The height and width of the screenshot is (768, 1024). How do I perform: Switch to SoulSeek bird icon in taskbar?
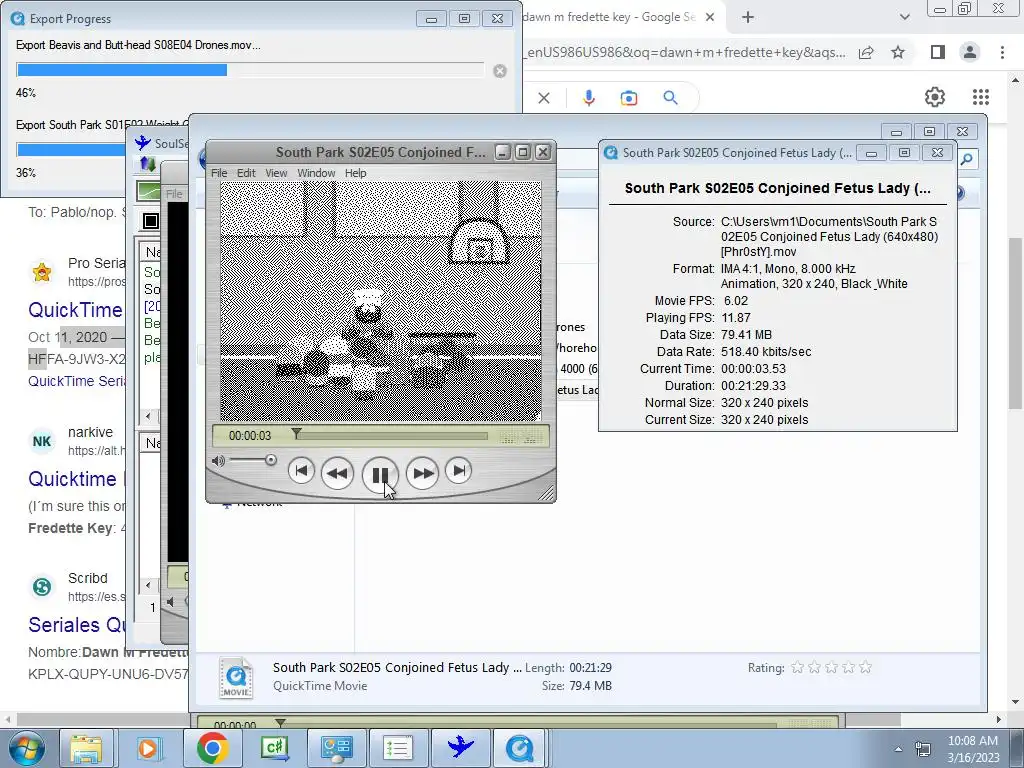click(460, 748)
